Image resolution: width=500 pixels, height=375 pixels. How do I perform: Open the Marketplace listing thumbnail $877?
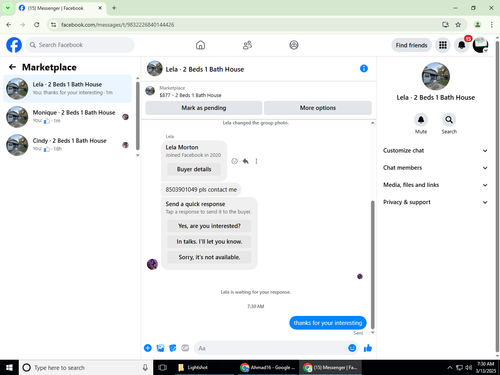point(150,91)
